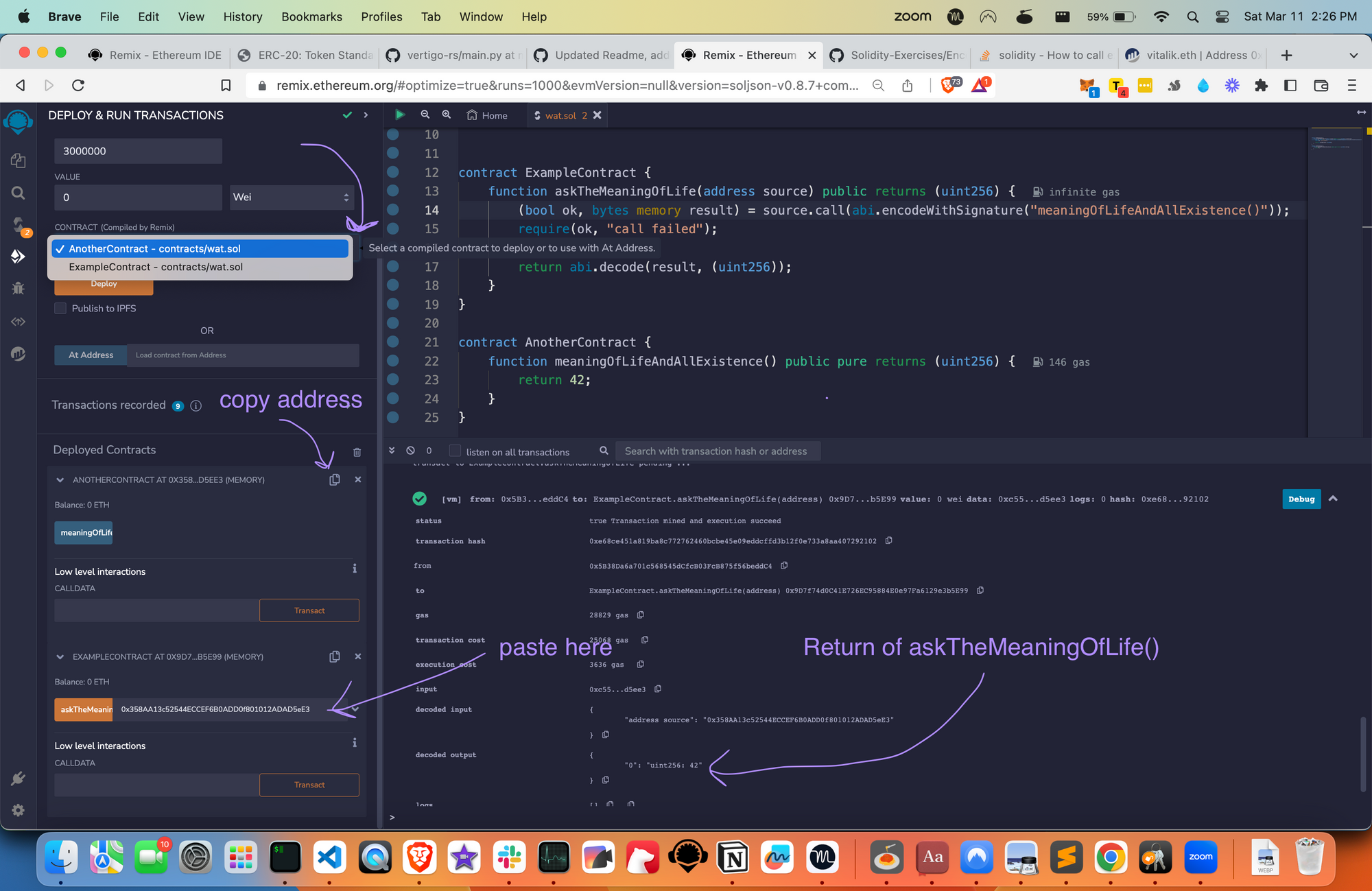Open the File explorer sidebar icon
The height and width of the screenshot is (891, 1372).
[19, 161]
